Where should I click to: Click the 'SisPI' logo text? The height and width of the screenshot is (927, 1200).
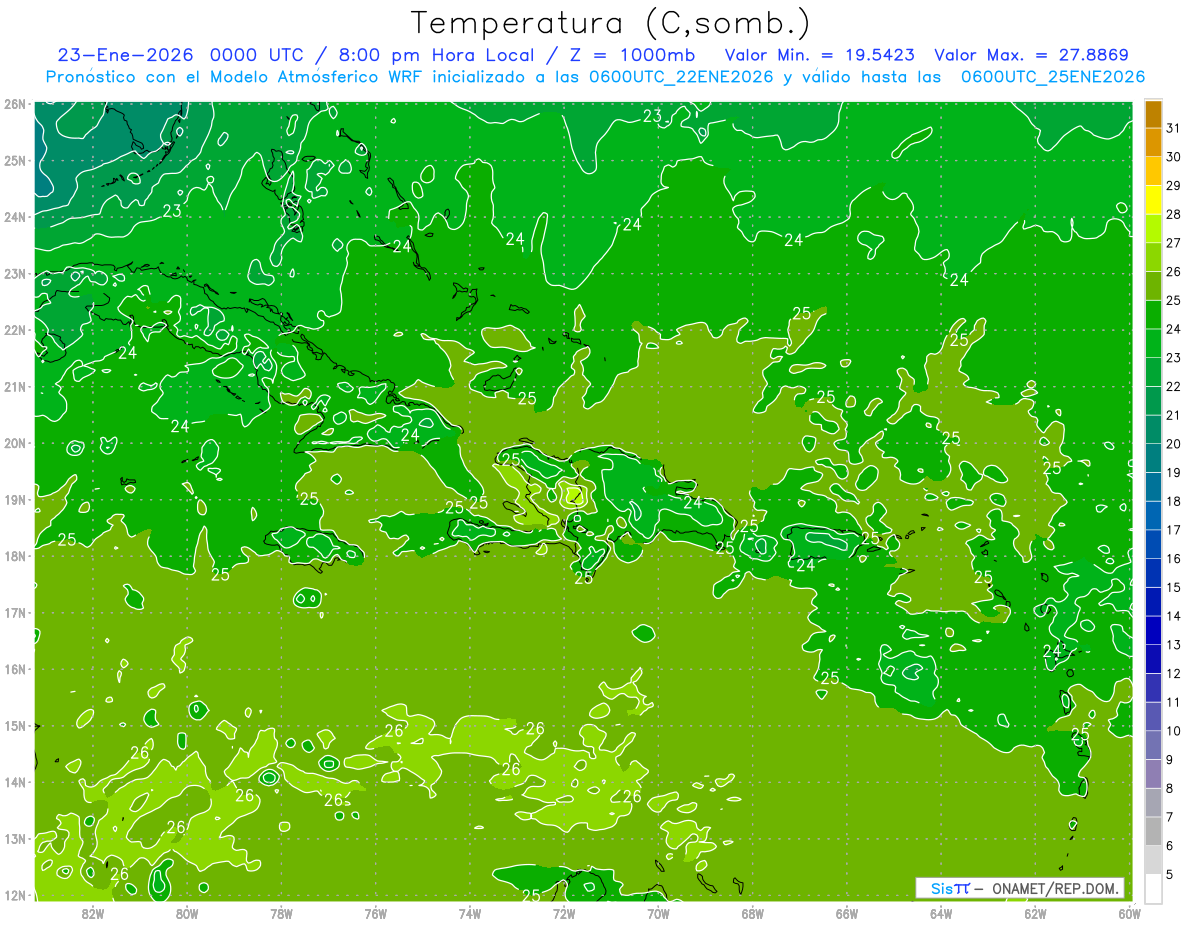[x=950, y=888]
